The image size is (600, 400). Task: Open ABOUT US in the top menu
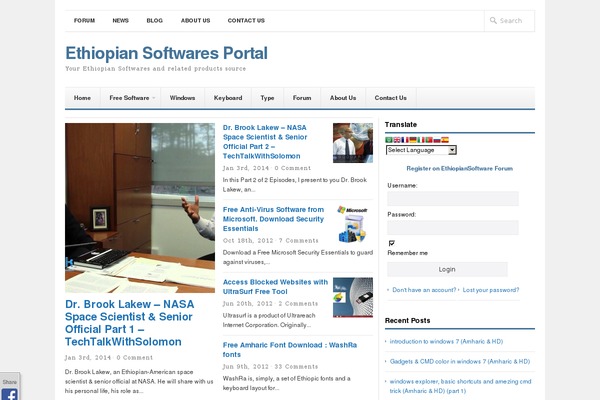coord(196,21)
